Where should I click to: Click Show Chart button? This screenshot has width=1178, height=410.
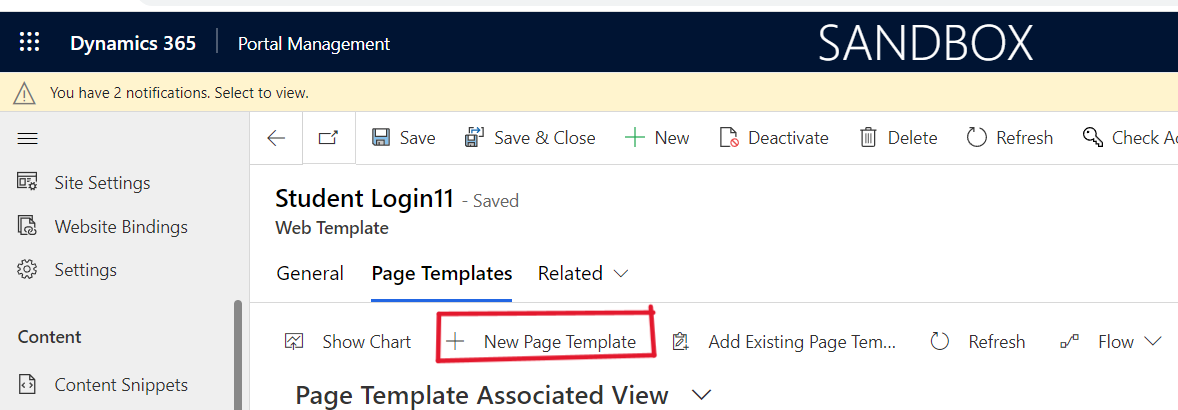(348, 342)
